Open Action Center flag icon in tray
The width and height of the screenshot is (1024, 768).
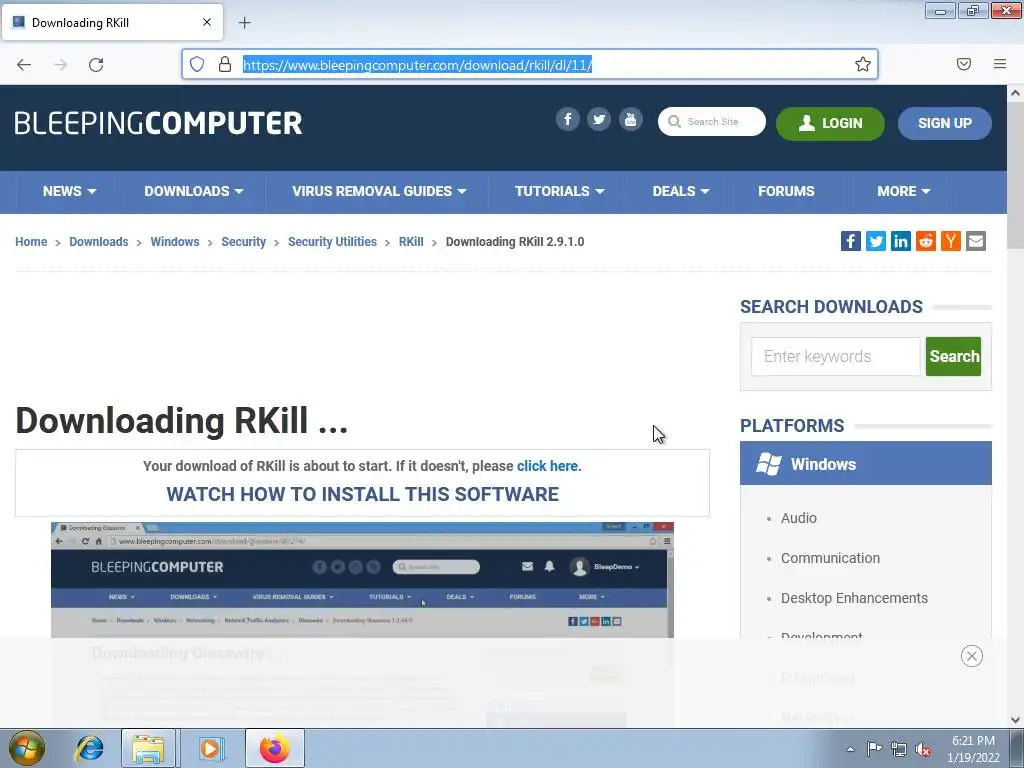coord(874,749)
